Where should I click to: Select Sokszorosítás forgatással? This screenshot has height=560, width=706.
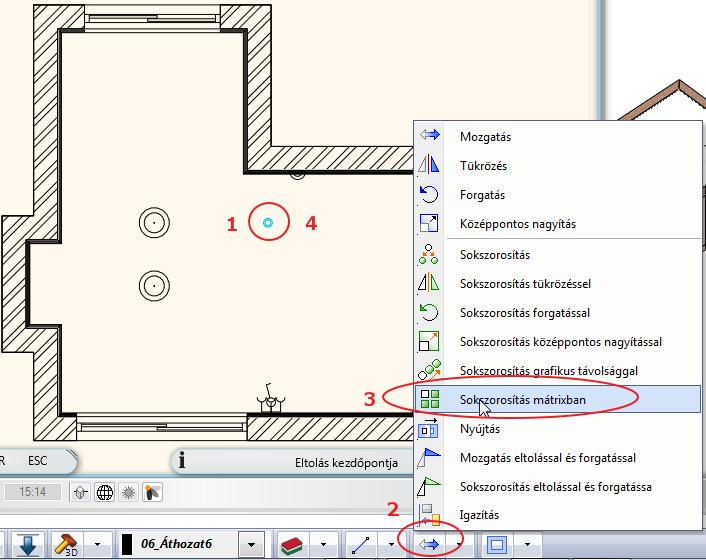[x=557, y=313]
